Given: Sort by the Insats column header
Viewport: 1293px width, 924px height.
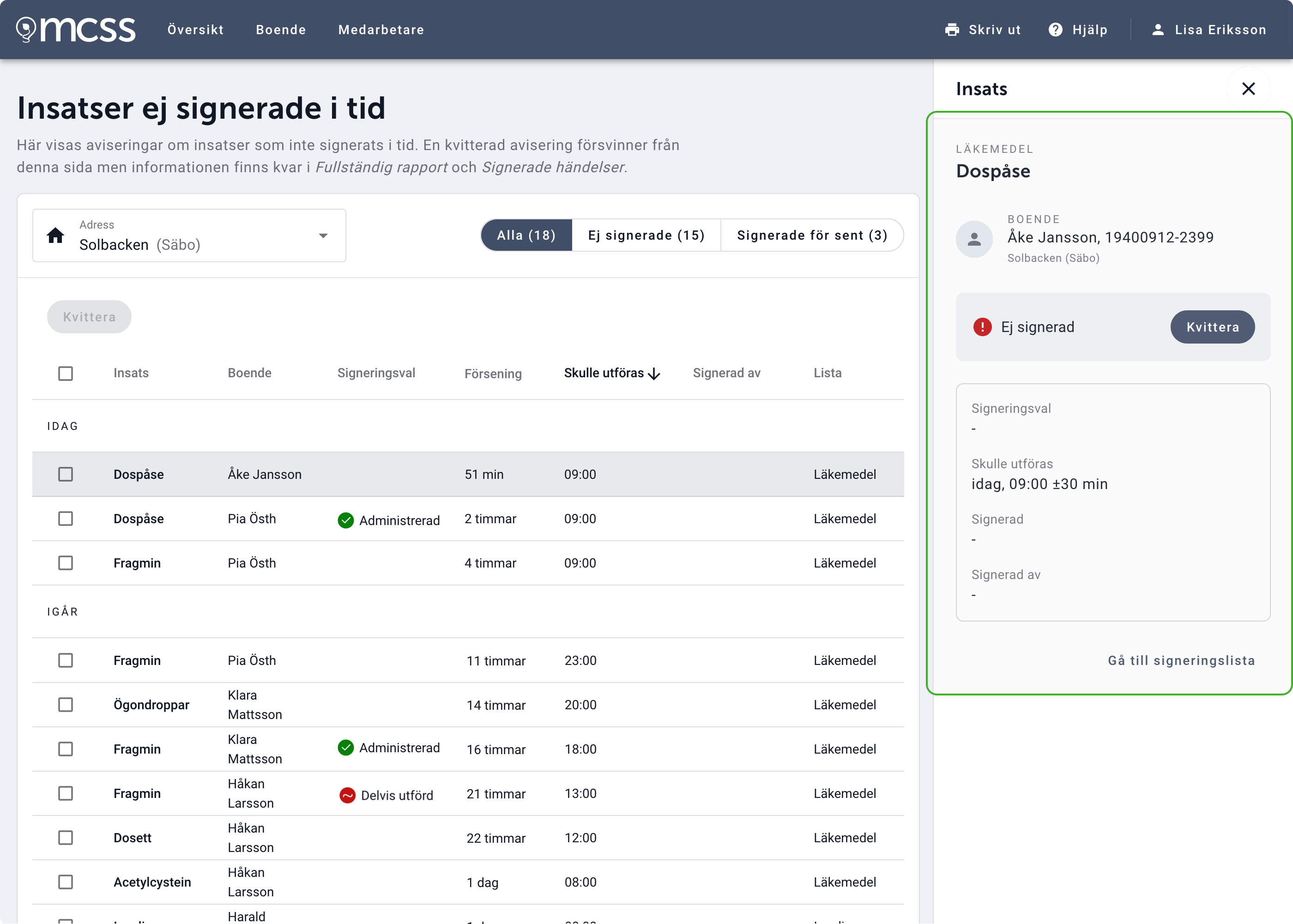Looking at the screenshot, I should coord(131,373).
